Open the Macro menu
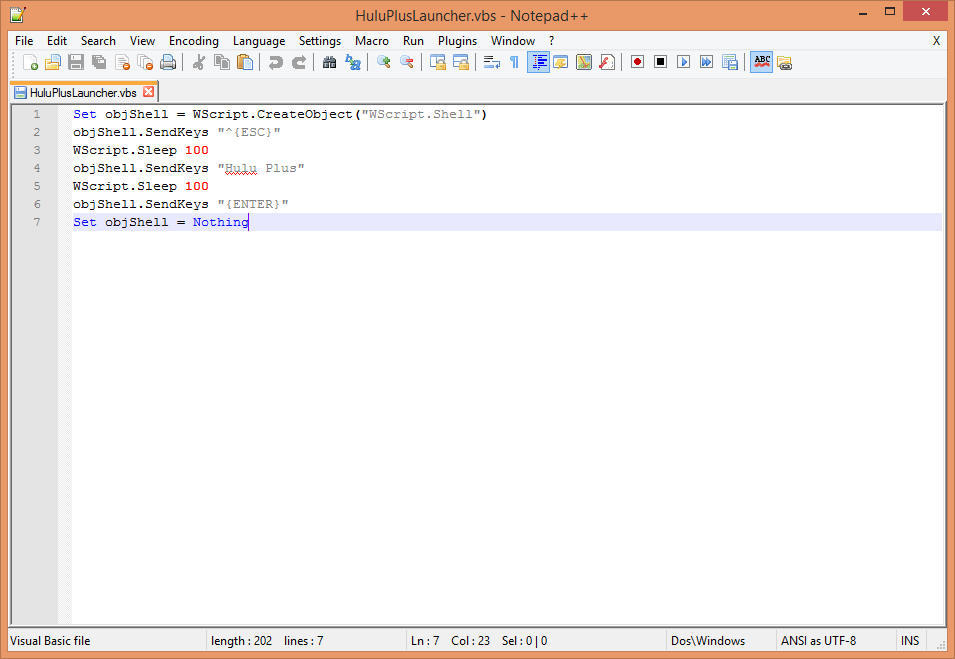This screenshot has width=955, height=659. tap(372, 41)
